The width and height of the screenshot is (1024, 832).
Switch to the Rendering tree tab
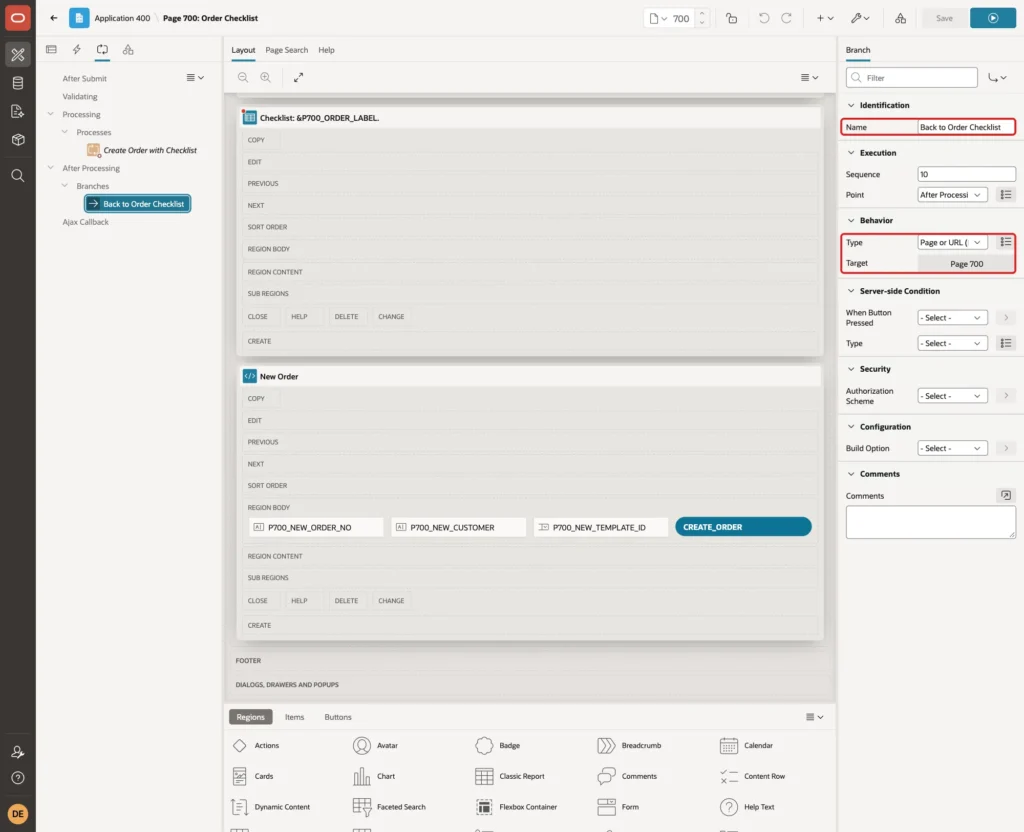pyautogui.click(x=52, y=50)
